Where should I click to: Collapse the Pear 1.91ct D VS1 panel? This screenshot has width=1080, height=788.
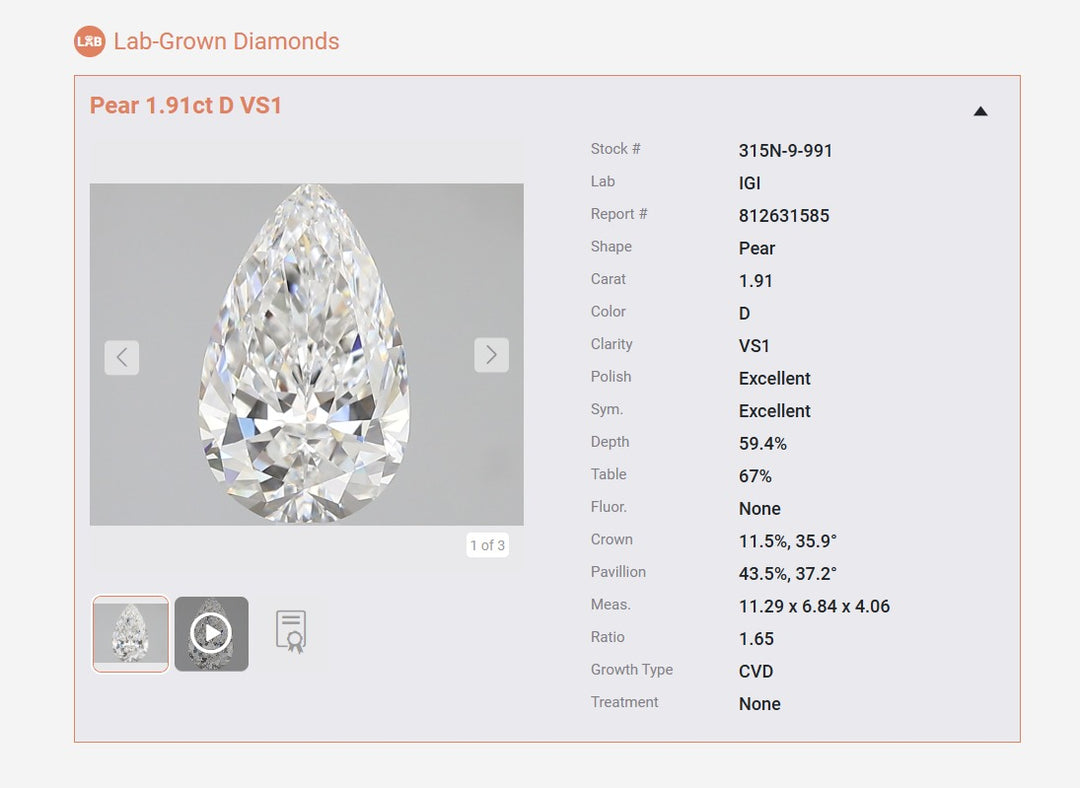pyautogui.click(x=981, y=112)
